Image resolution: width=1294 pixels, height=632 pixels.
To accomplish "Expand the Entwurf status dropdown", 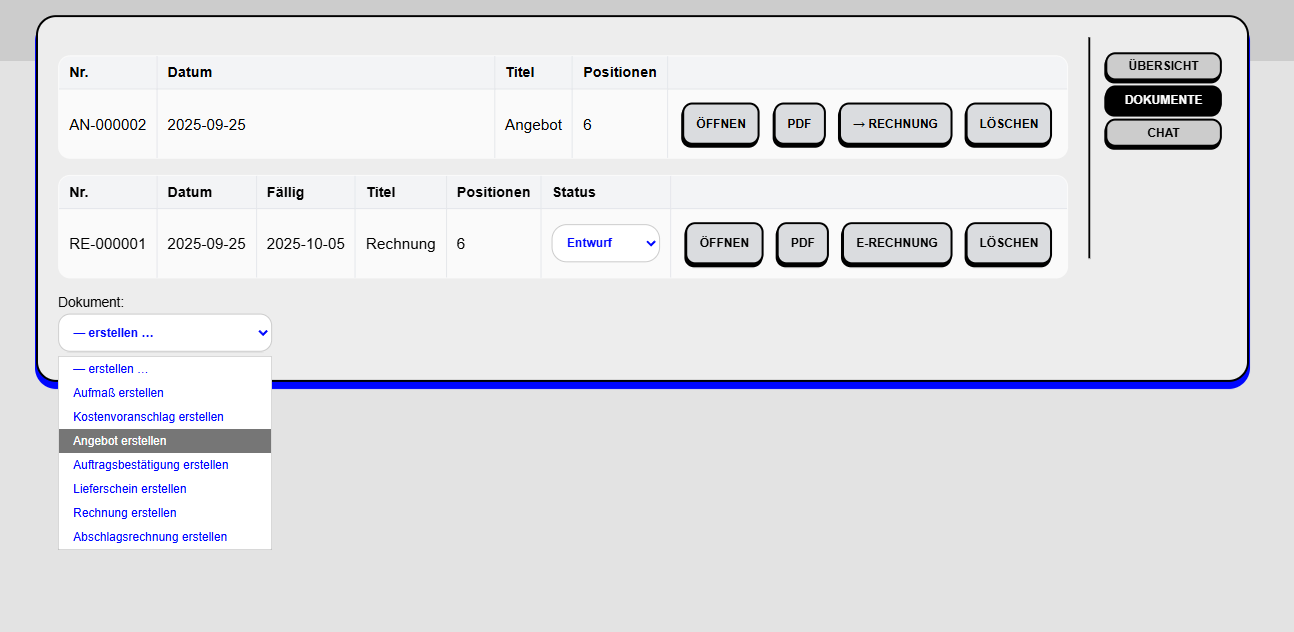I will coord(605,243).
